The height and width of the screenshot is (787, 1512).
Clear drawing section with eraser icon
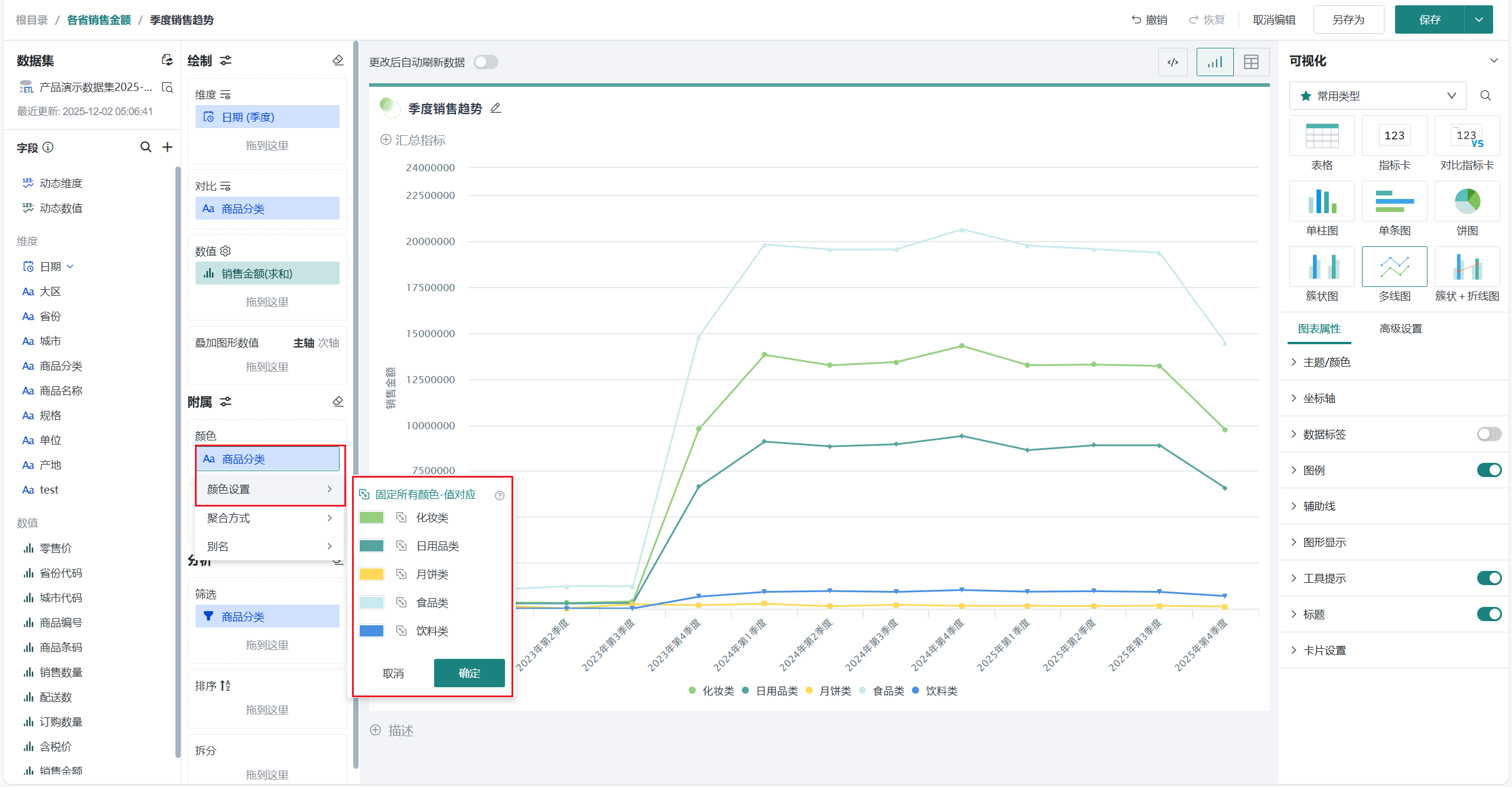point(338,60)
